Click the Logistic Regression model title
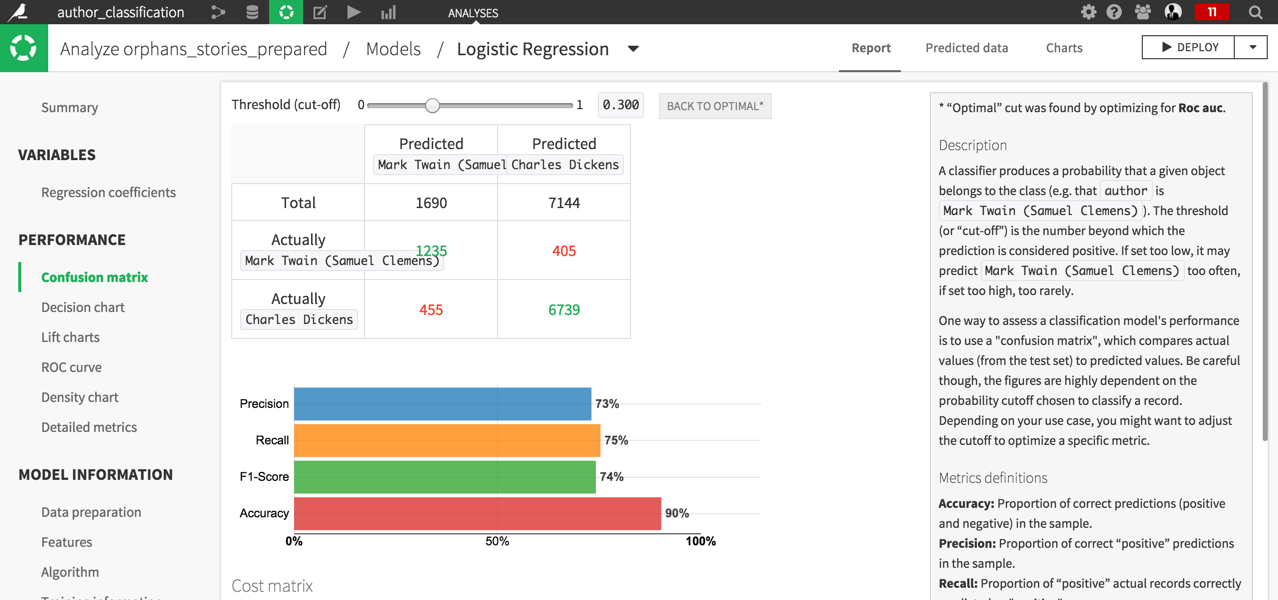This screenshot has height=600, width=1278. click(533, 49)
